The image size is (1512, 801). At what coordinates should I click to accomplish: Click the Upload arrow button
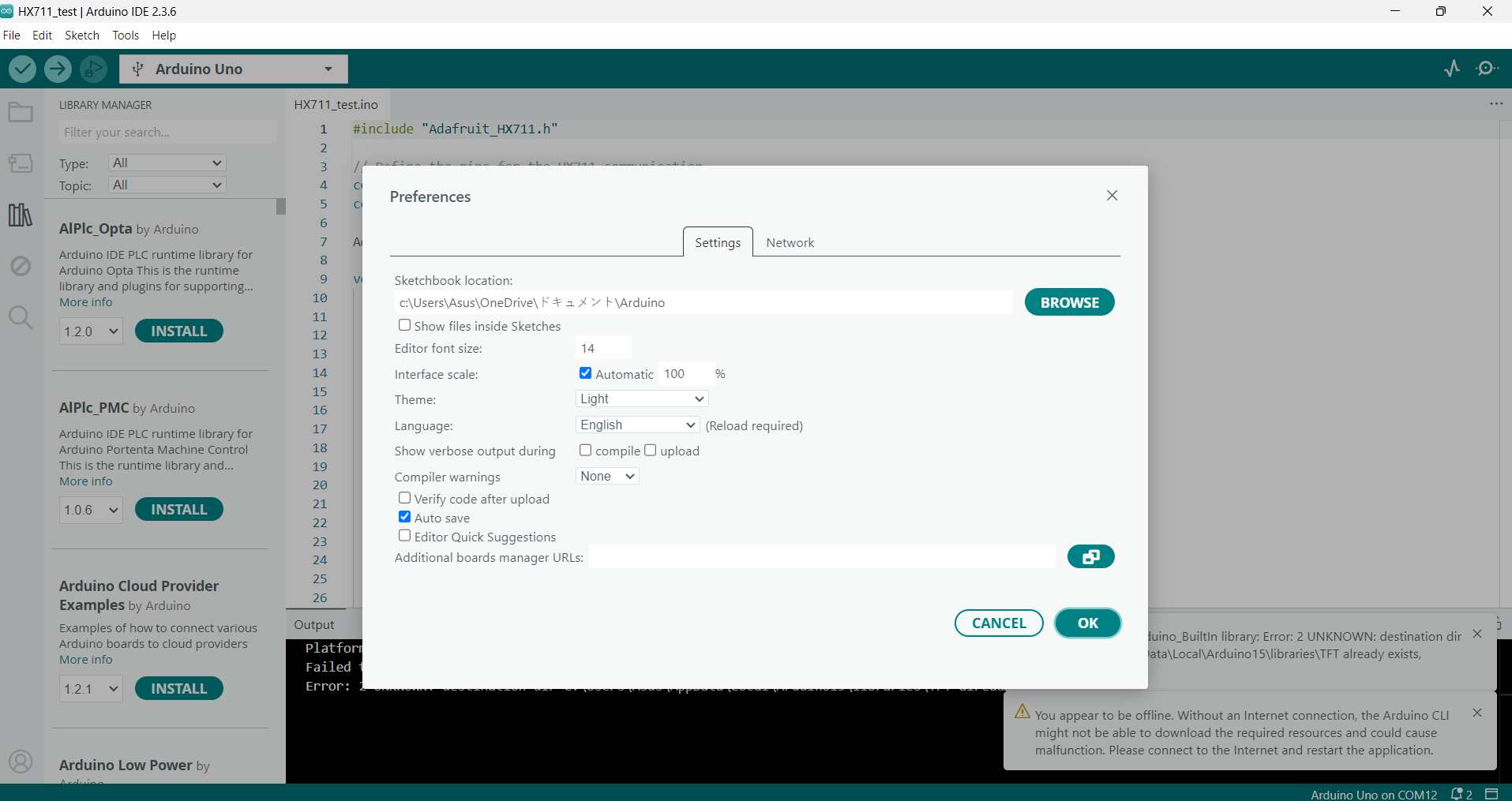pyautogui.click(x=58, y=69)
